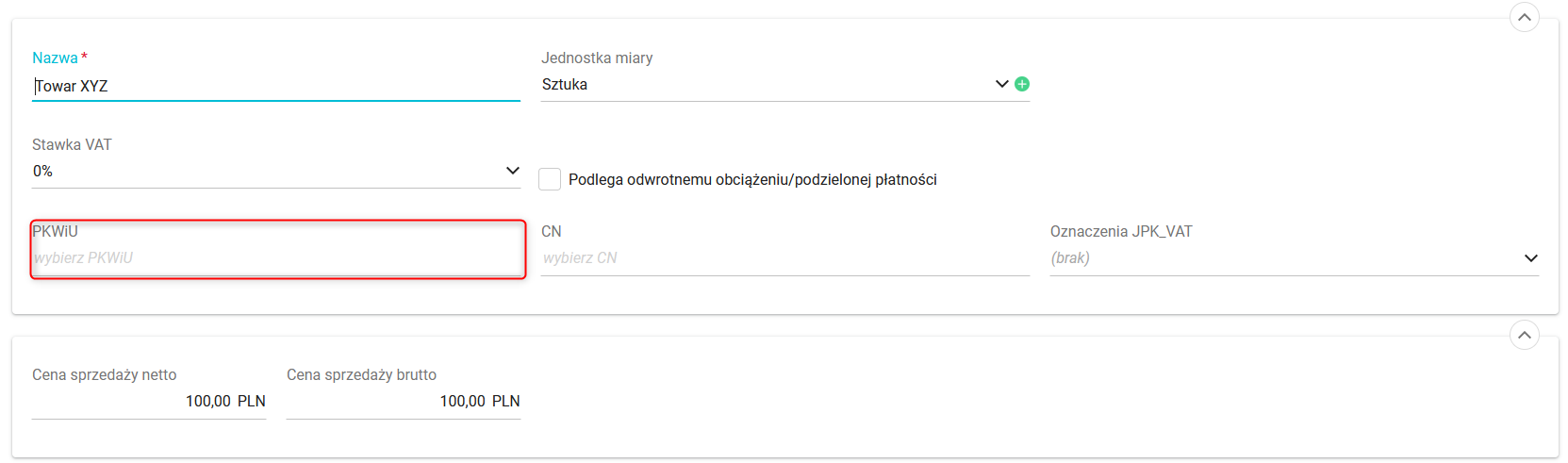Click the 'Nazwa' field label
This screenshot has width=1568, height=463.
point(55,58)
